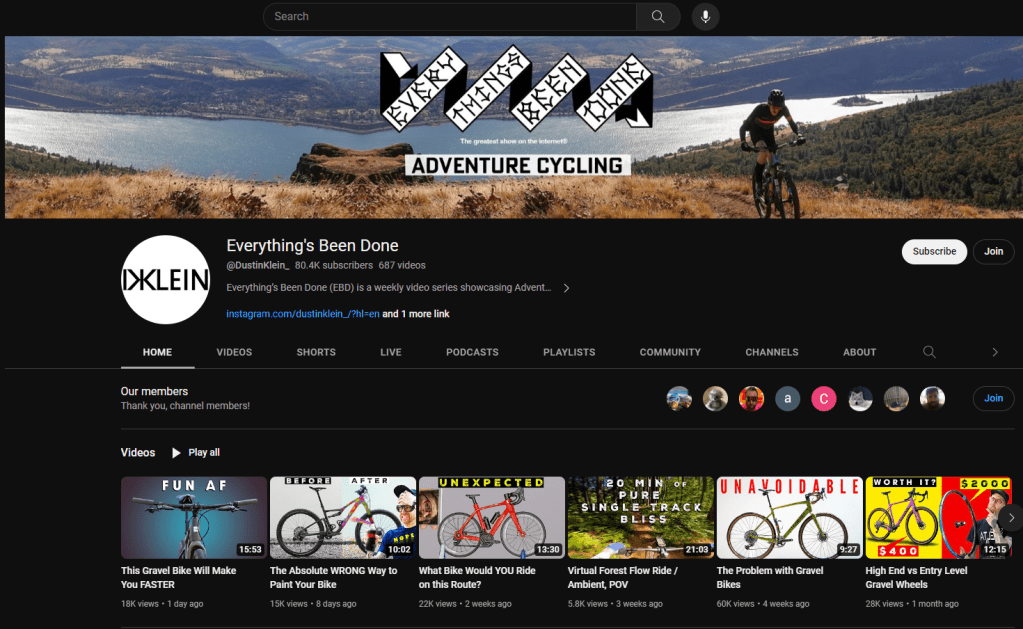Expand the channel description chevron

566,288
